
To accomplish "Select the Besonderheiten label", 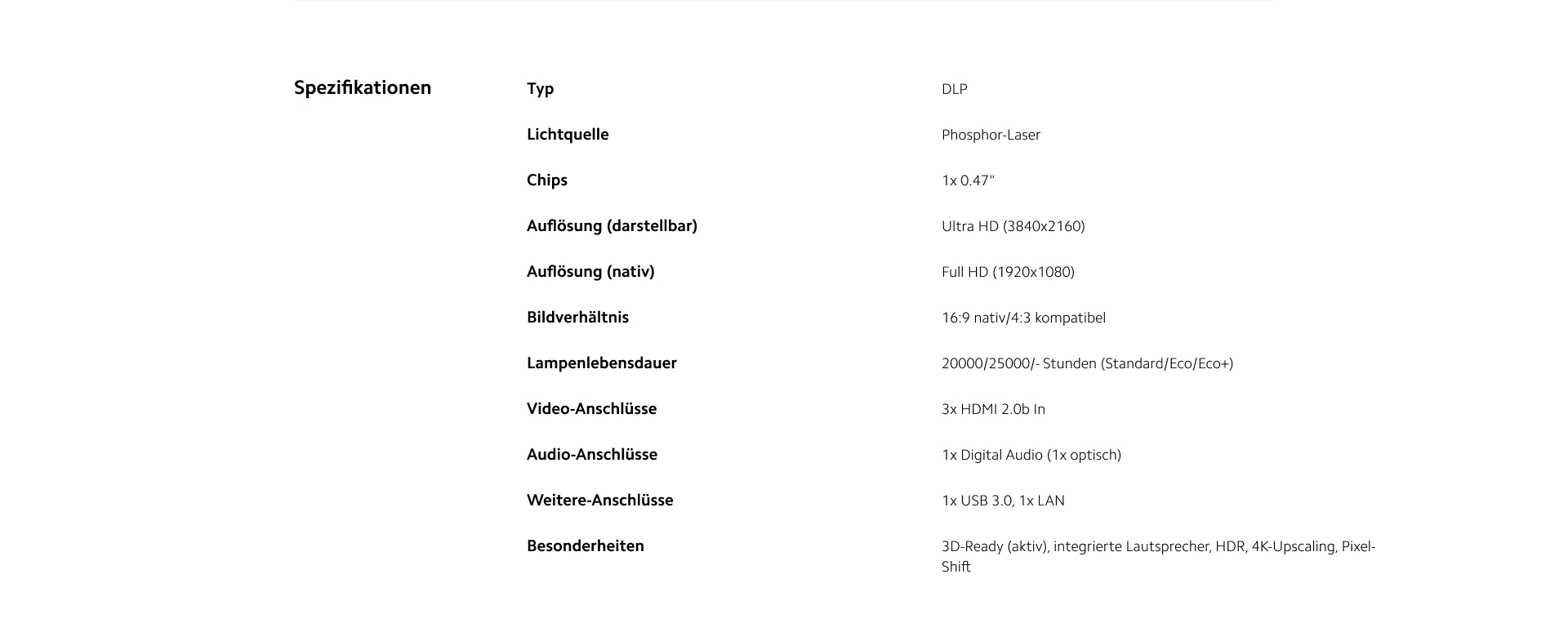I will point(585,546).
